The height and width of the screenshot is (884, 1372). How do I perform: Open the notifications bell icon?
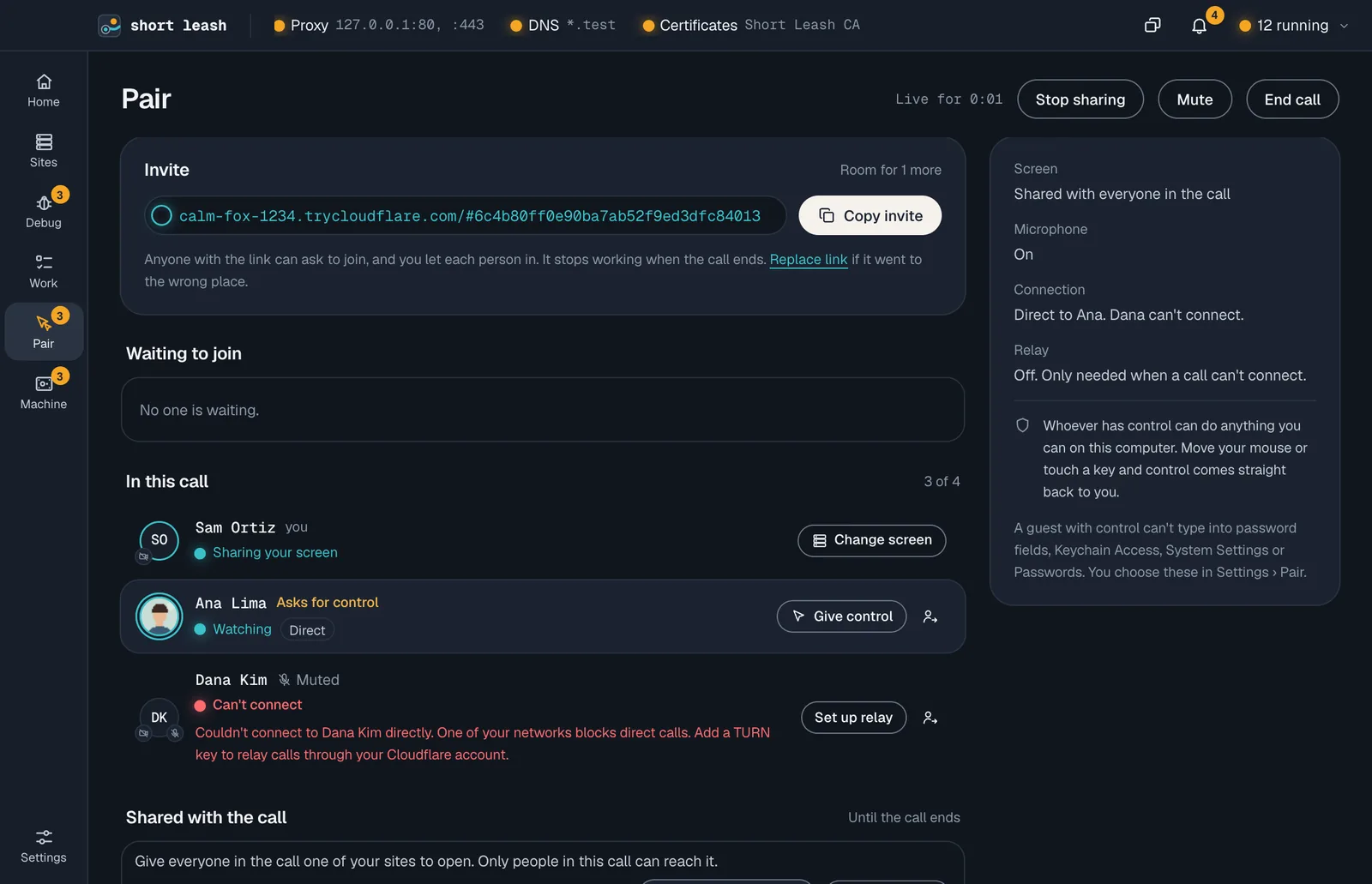point(1199,26)
